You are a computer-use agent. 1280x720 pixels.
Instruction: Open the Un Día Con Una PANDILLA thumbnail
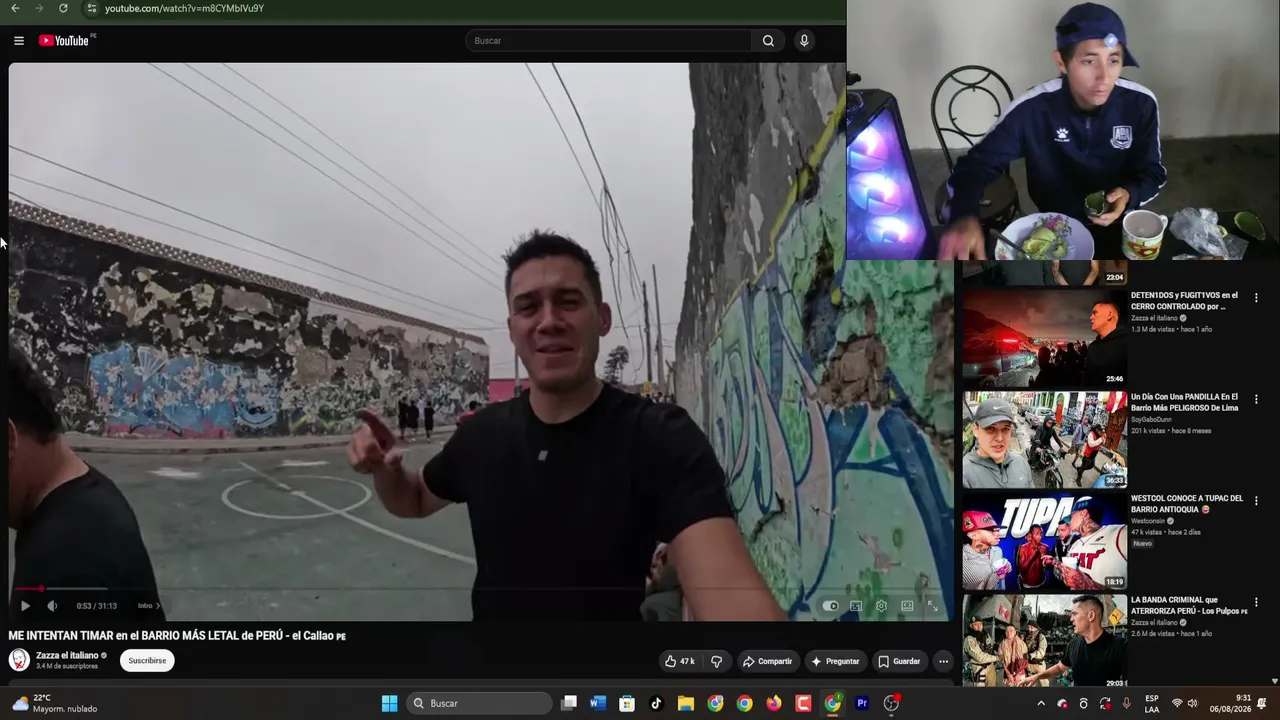click(1045, 440)
